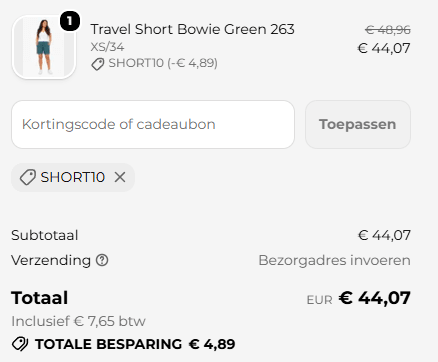
Task: Click the quantity badge showing 1
Action: 70,21
